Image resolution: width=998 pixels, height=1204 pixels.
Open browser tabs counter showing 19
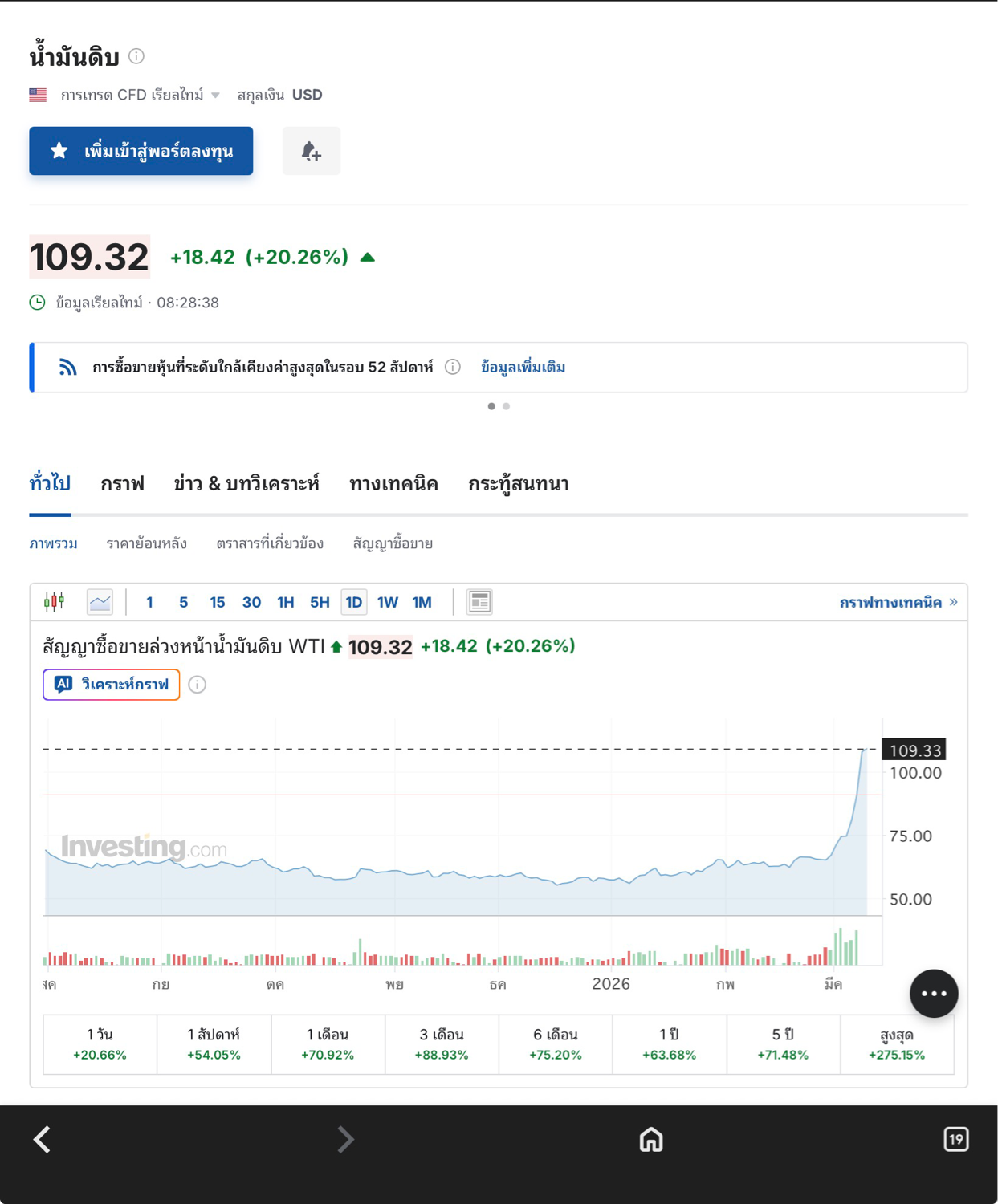pyautogui.click(x=955, y=1139)
